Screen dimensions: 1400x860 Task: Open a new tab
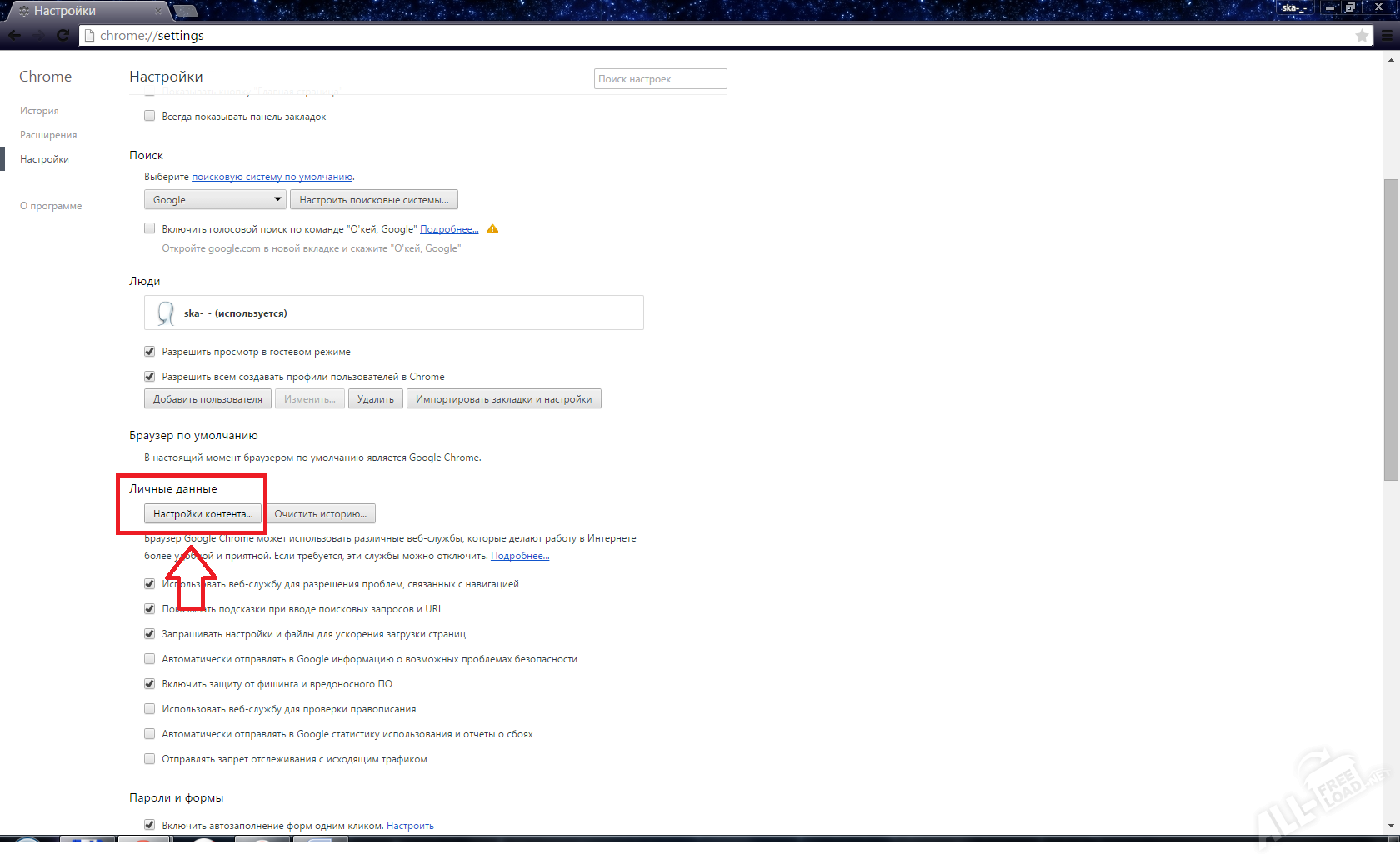click(x=186, y=11)
